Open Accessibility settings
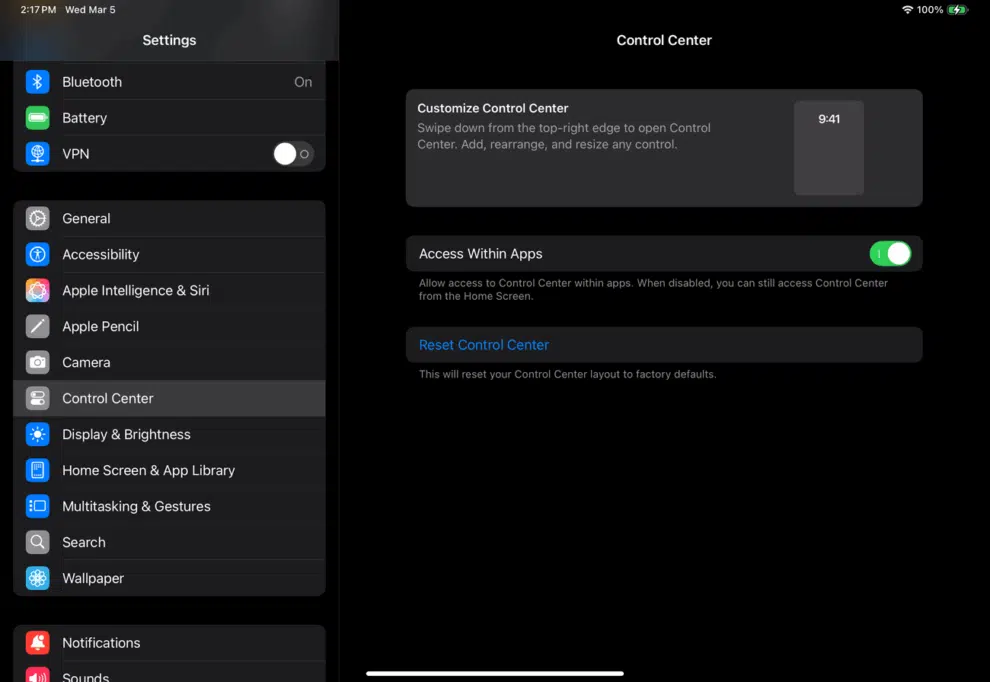Viewport: 990px width, 682px height. tap(169, 254)
